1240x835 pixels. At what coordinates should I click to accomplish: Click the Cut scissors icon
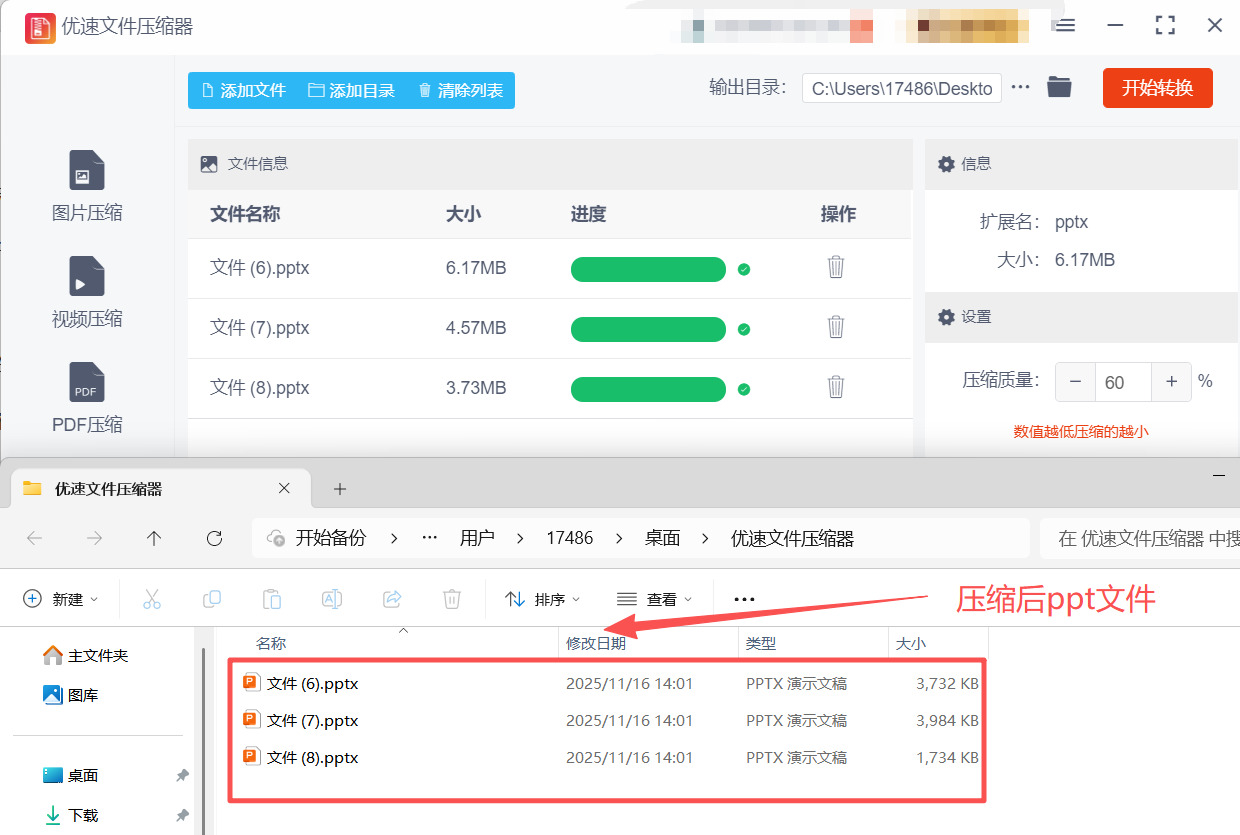(152, 599)
